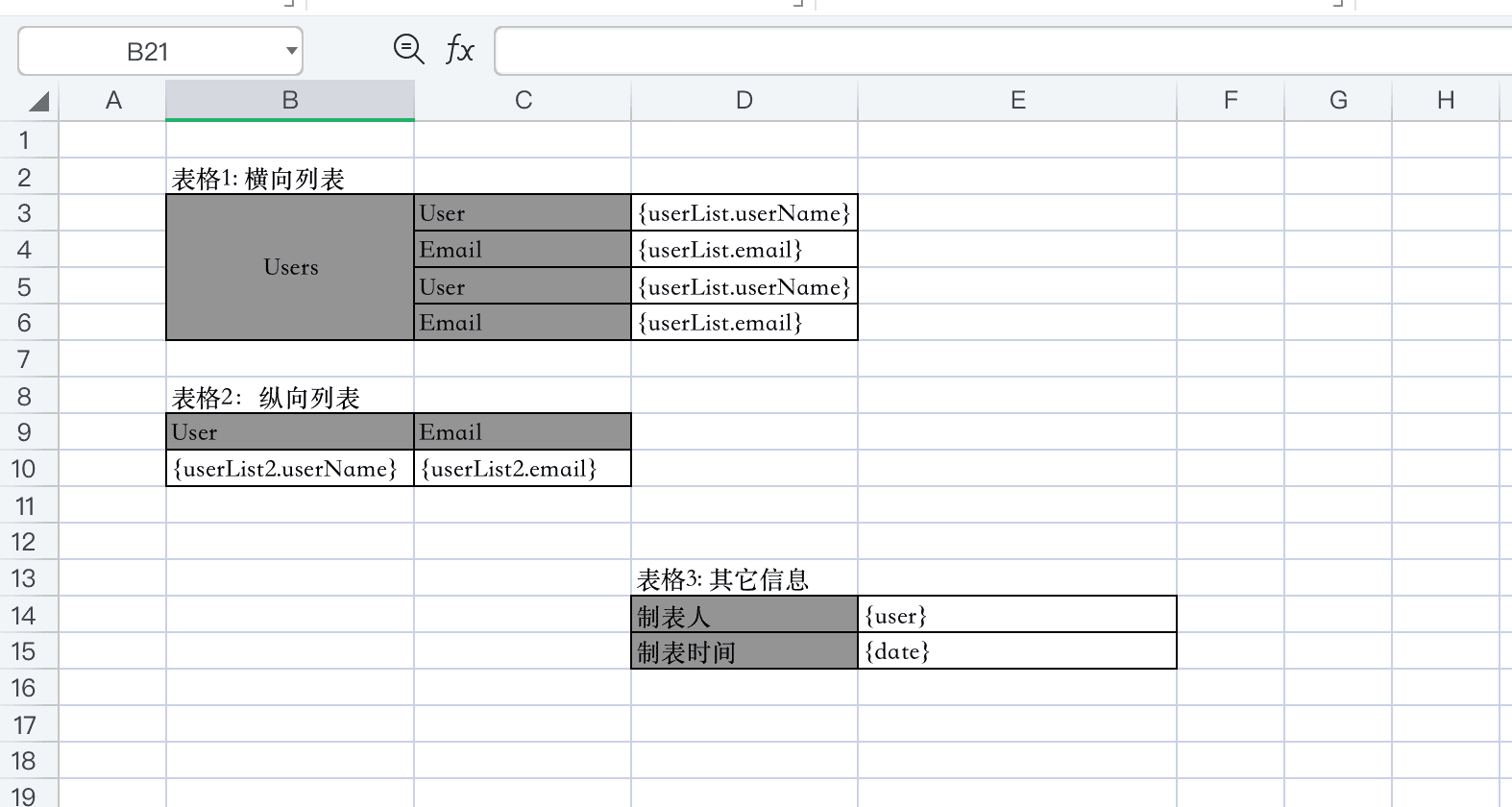Open the Name Box dropdown arrow
This screenshot has height=807, width=1512.
(291, 51)
